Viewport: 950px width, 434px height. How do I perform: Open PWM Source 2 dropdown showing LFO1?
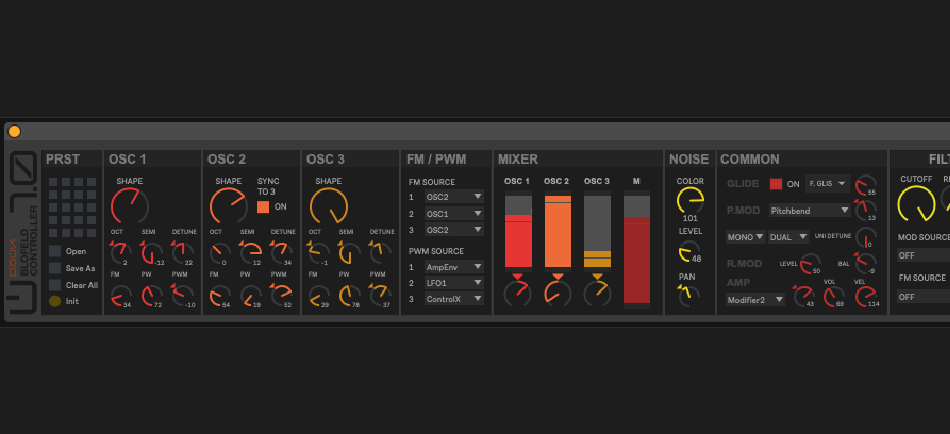[x=454, y=282]
